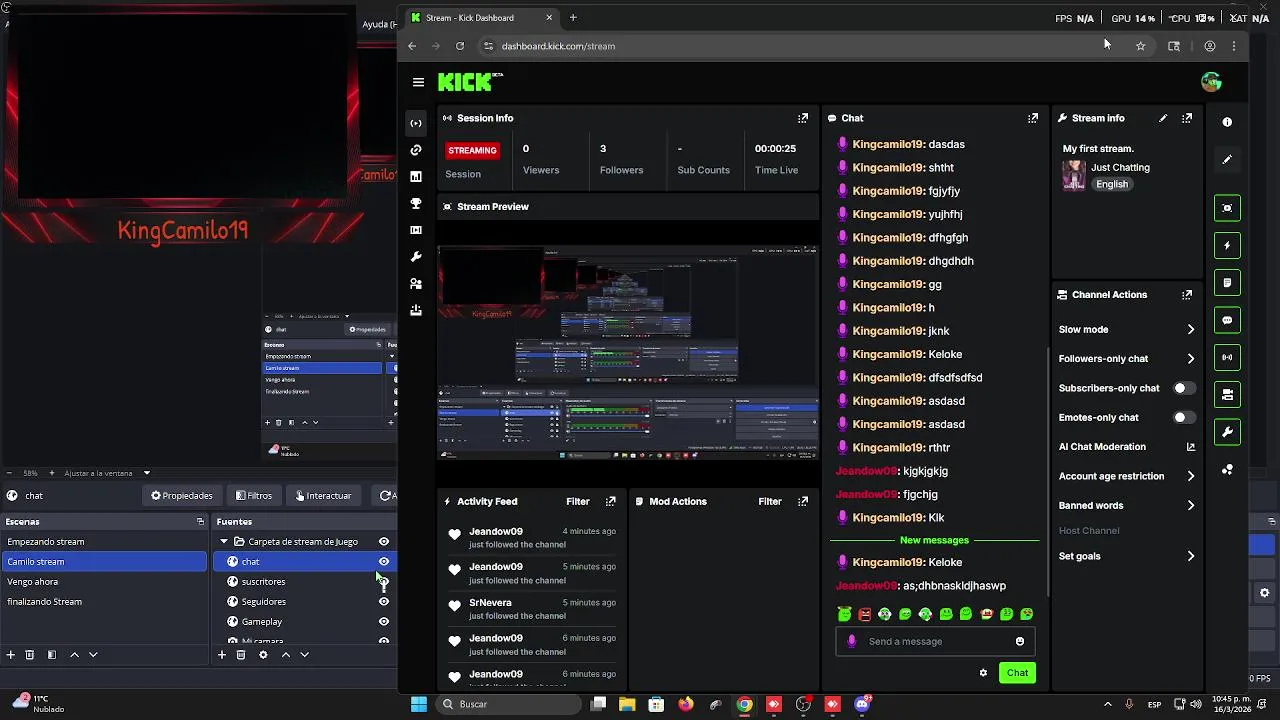Open chat settings gear next to Chat button
The height and width of the screenshot is (720, 1280).
click(x=983, y=673)
